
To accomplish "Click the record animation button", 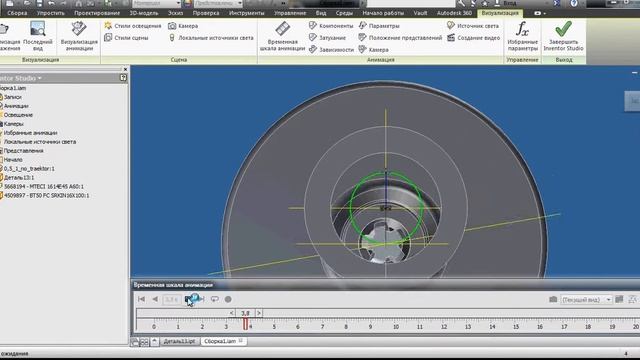I will pos(228,299).
